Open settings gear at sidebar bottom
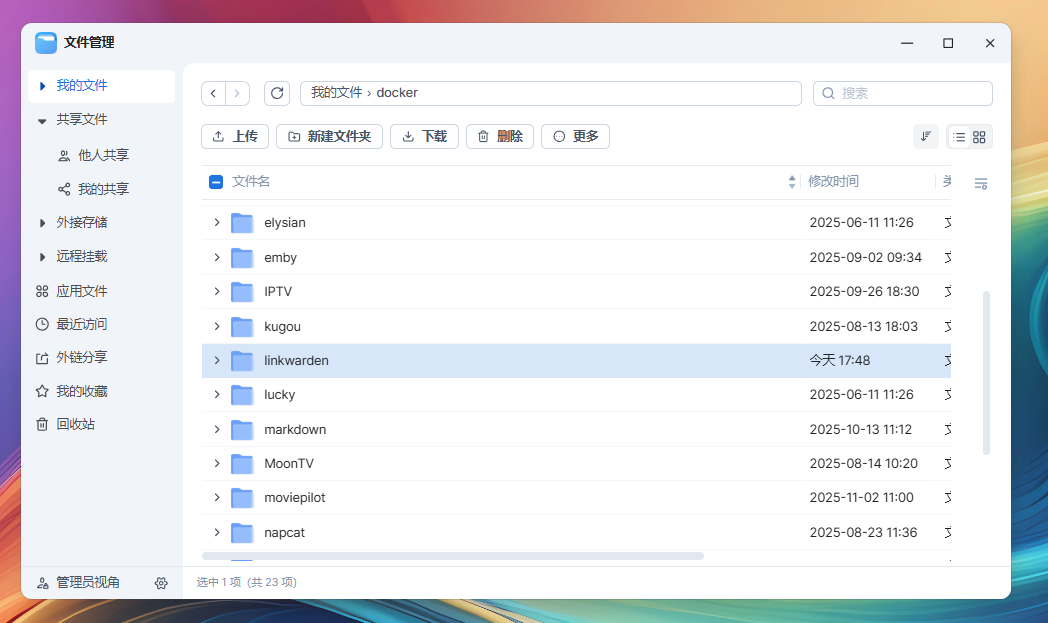The image size is (1048, 623). click(161, 583)
